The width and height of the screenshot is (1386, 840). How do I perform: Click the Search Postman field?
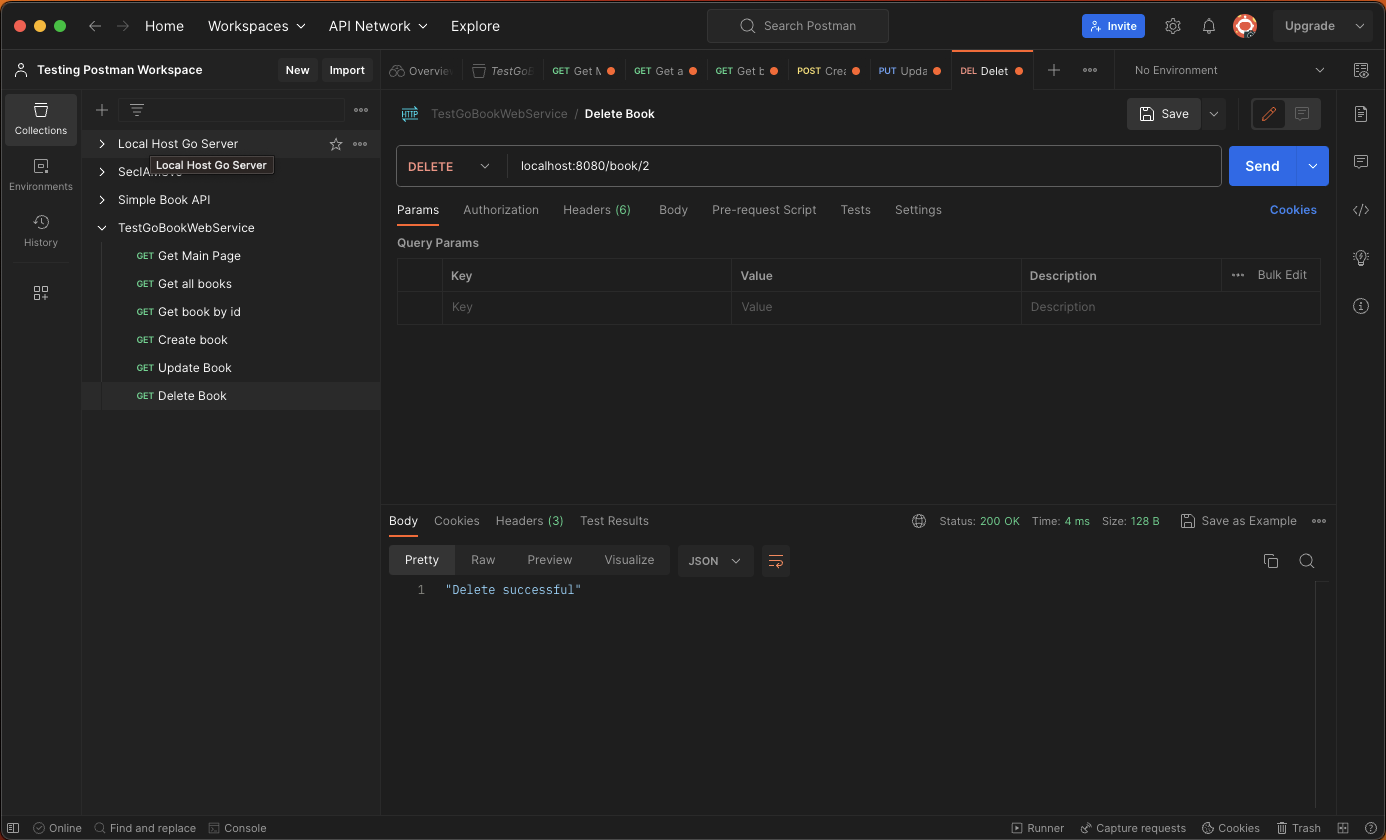coord(798,26)
